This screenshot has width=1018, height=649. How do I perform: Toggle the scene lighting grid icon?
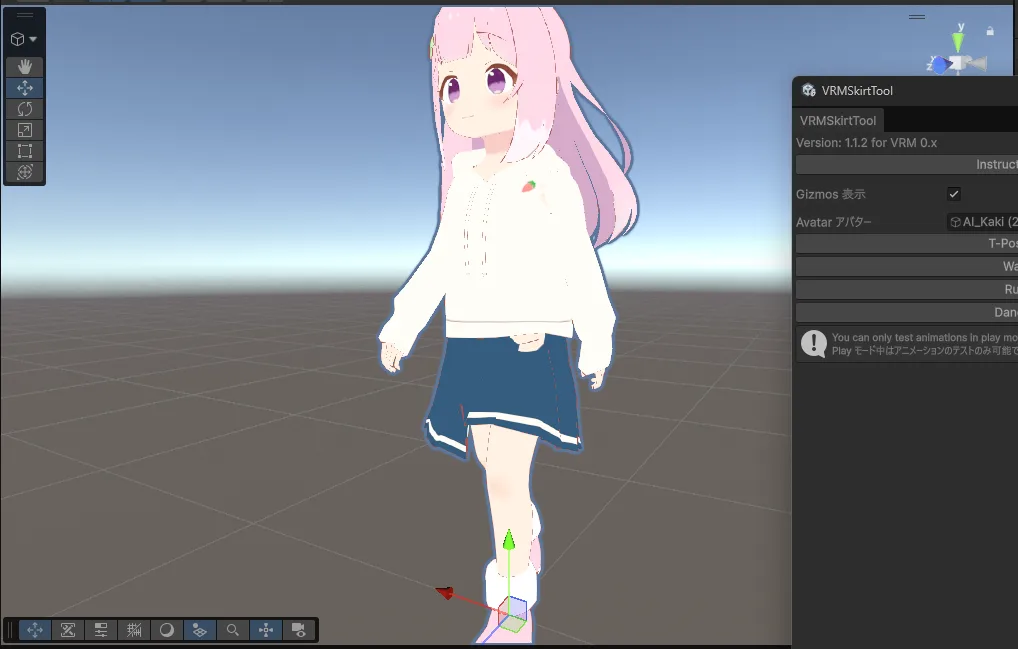pyautogui.click(x=200, y=630)
